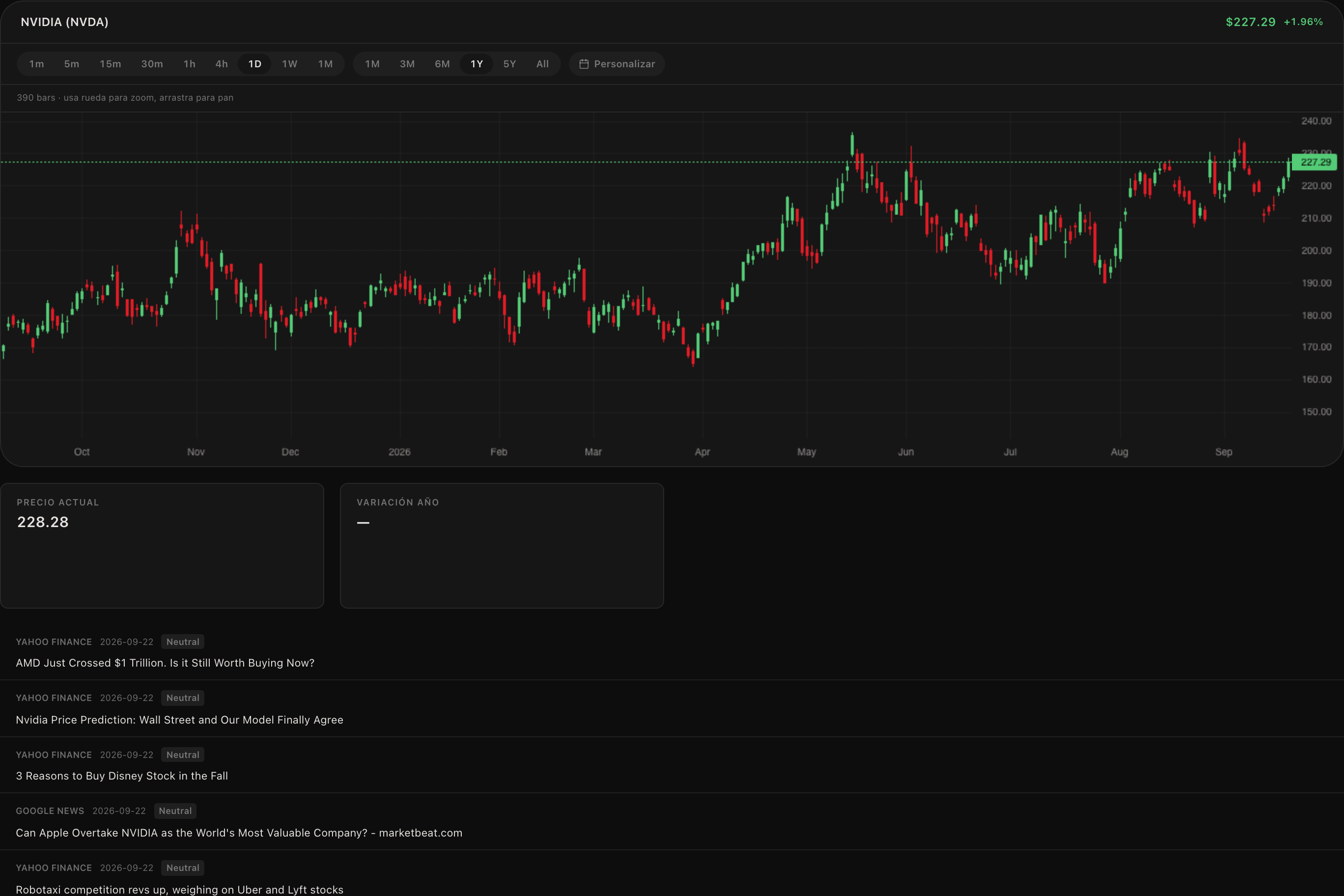Click the 2026-09-22 date on Google News row
Image resolution: width=1344 pixels, height=896 pixels.
pos(119,811)
